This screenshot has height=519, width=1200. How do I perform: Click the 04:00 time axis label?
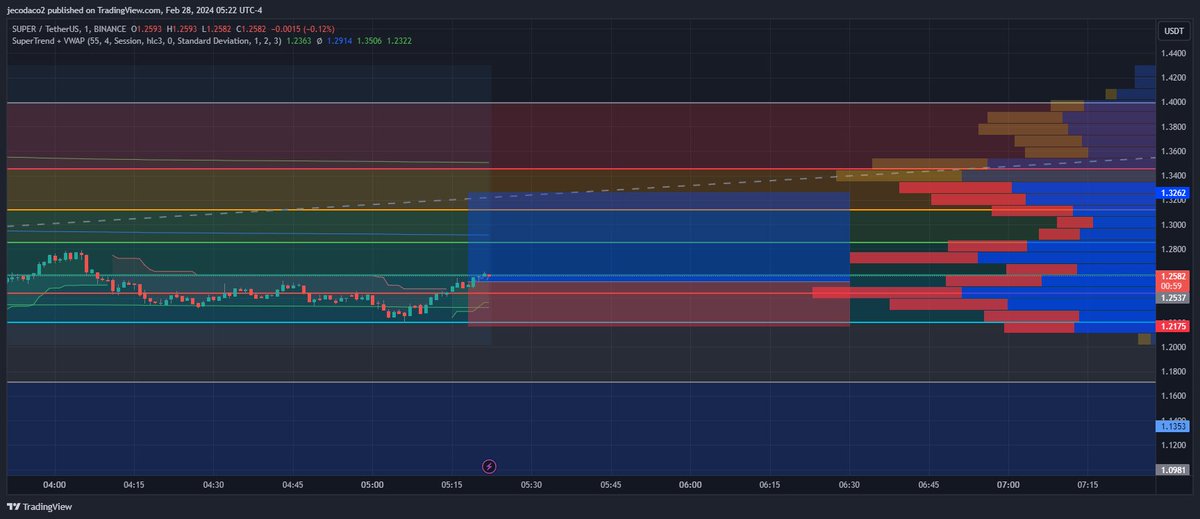click(x=54, y=485)
